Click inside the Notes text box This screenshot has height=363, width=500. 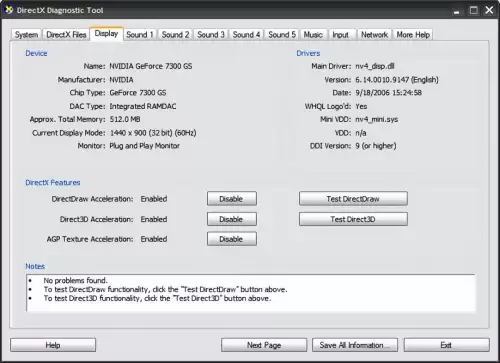point(251,293)
